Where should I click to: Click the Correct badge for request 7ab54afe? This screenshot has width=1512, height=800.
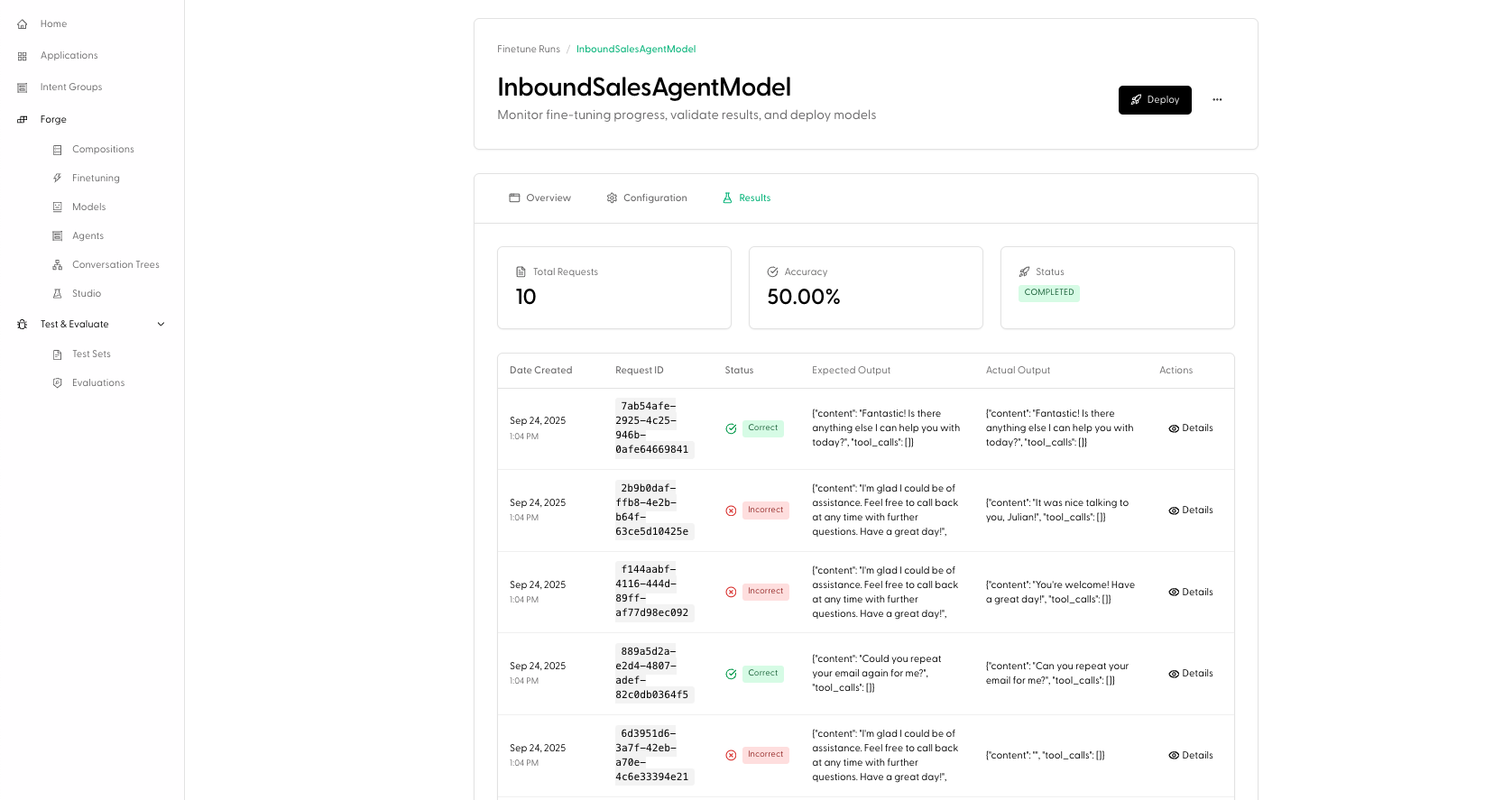[762, 428]
